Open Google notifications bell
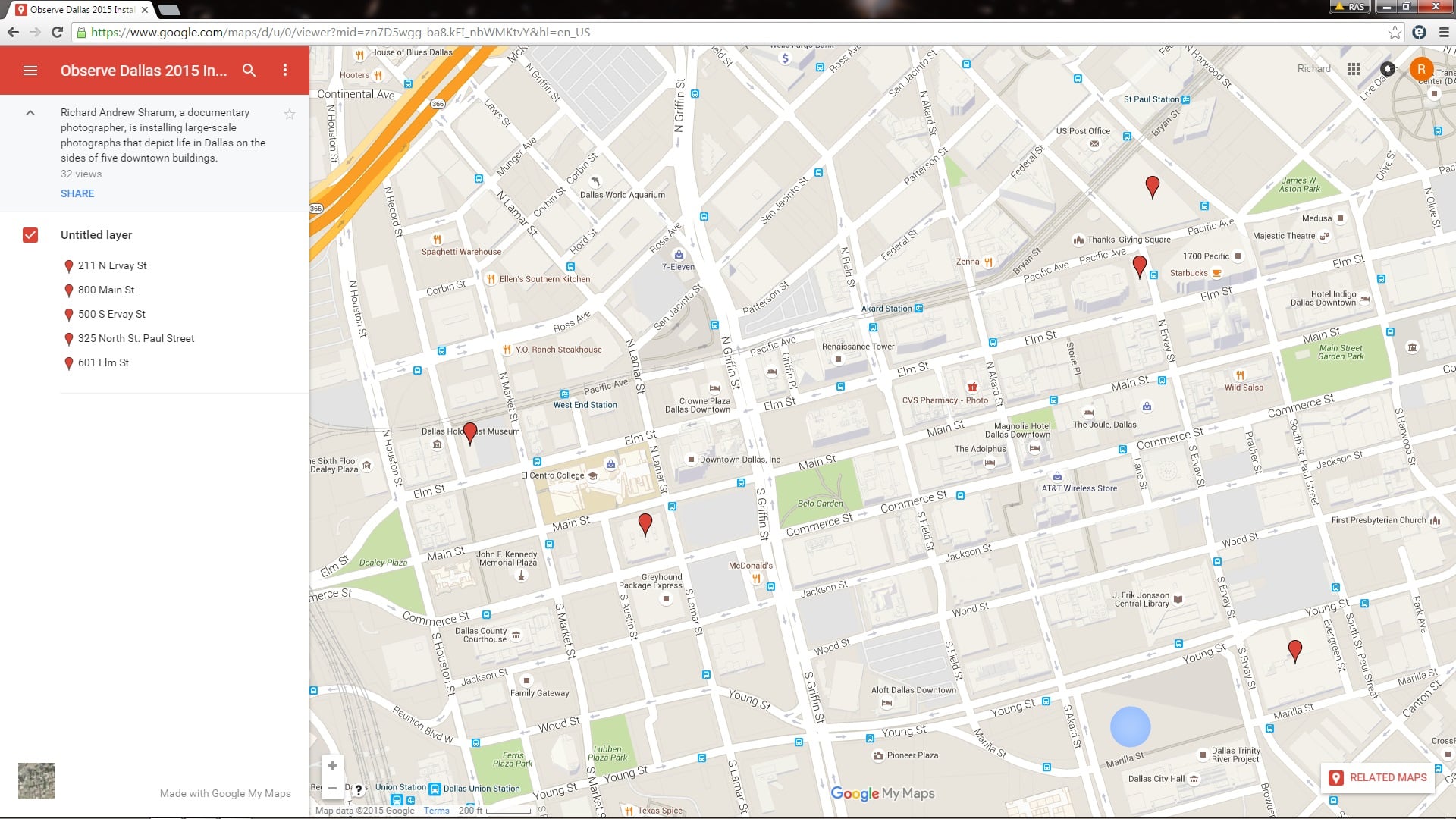Viewport: 1456px width, 819px height. coord(1388,69)
